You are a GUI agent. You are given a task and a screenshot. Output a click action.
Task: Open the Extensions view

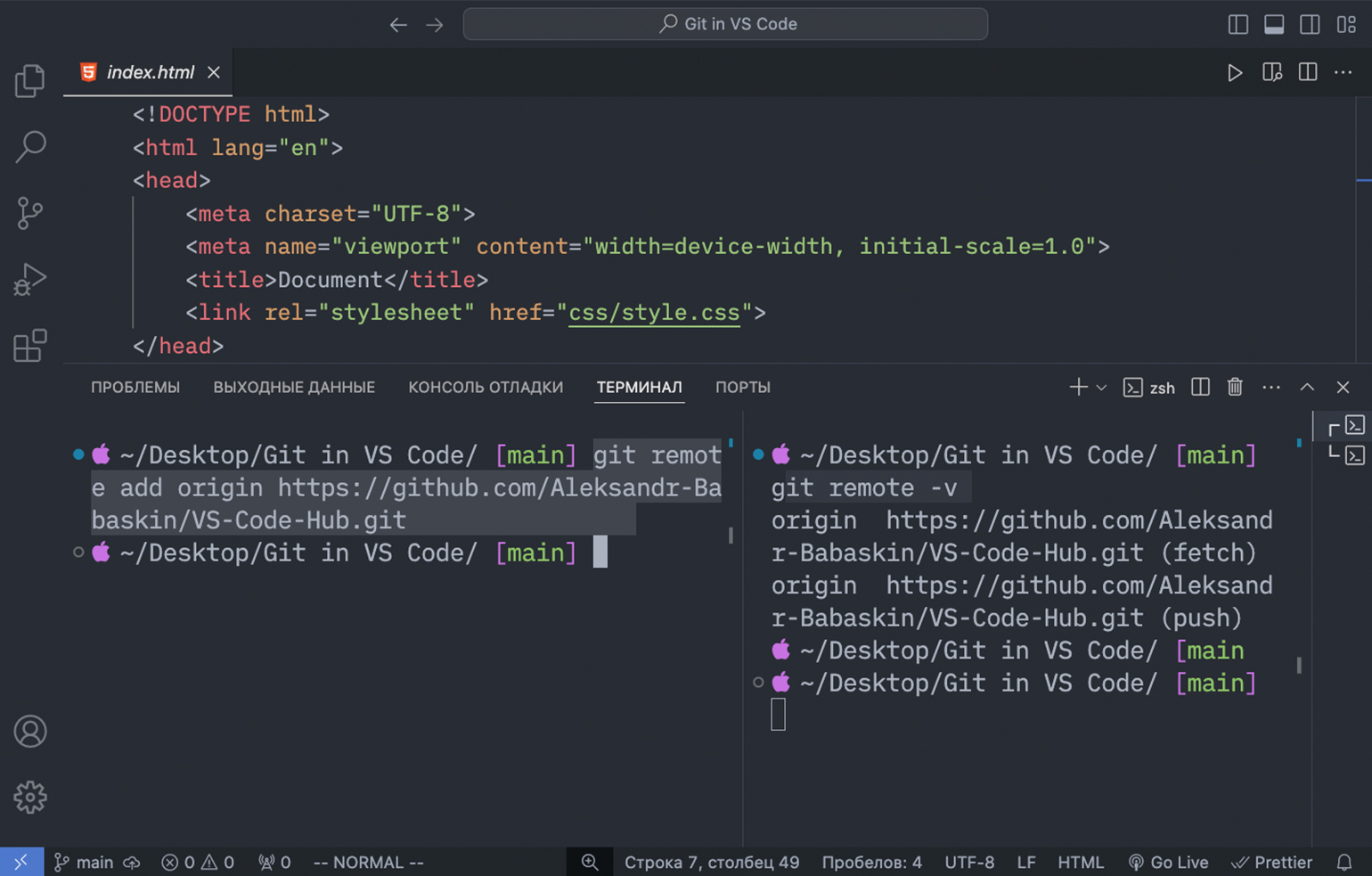click(x=30, y=345)
